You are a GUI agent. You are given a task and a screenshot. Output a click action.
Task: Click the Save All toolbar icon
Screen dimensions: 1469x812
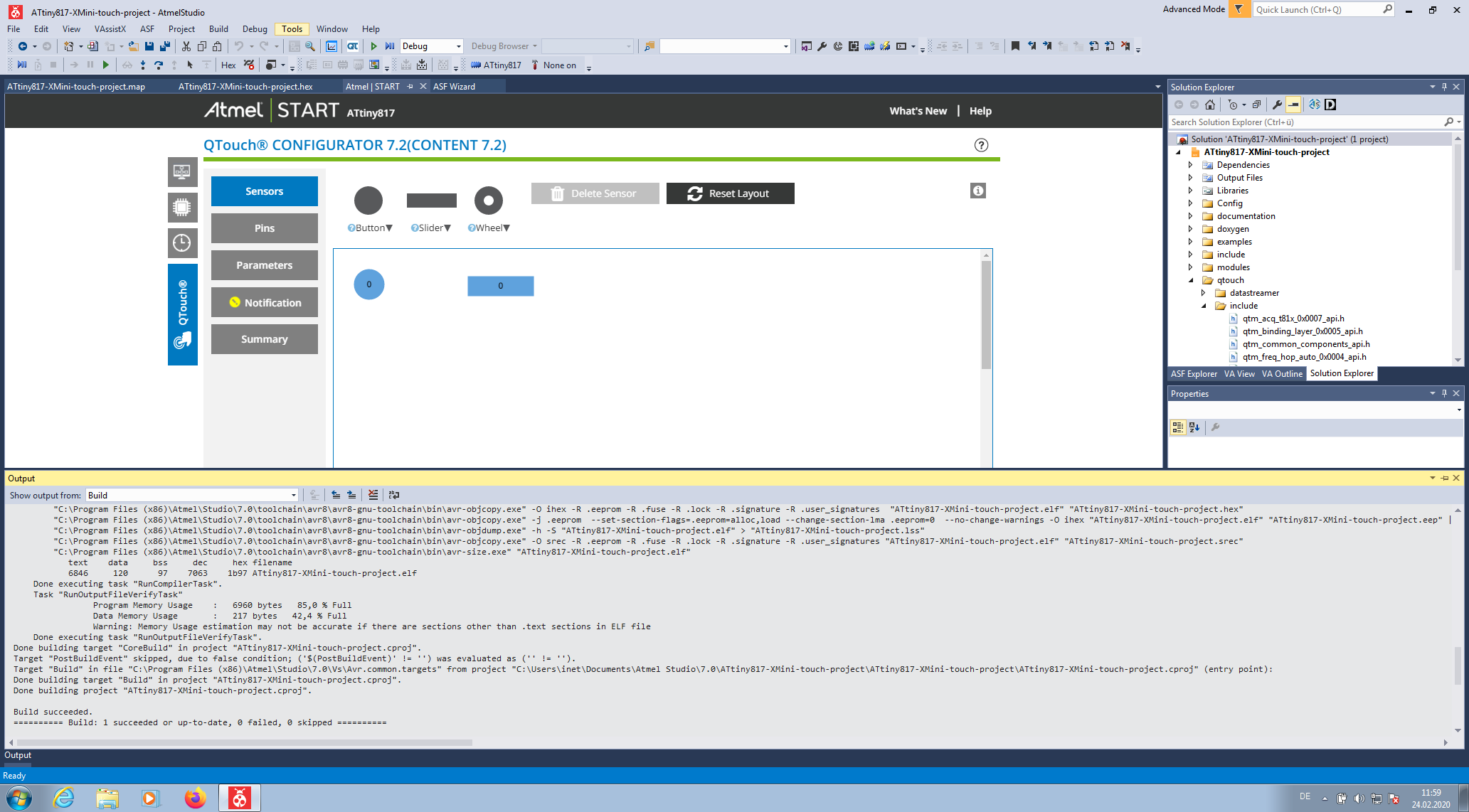tap(165, 46)
